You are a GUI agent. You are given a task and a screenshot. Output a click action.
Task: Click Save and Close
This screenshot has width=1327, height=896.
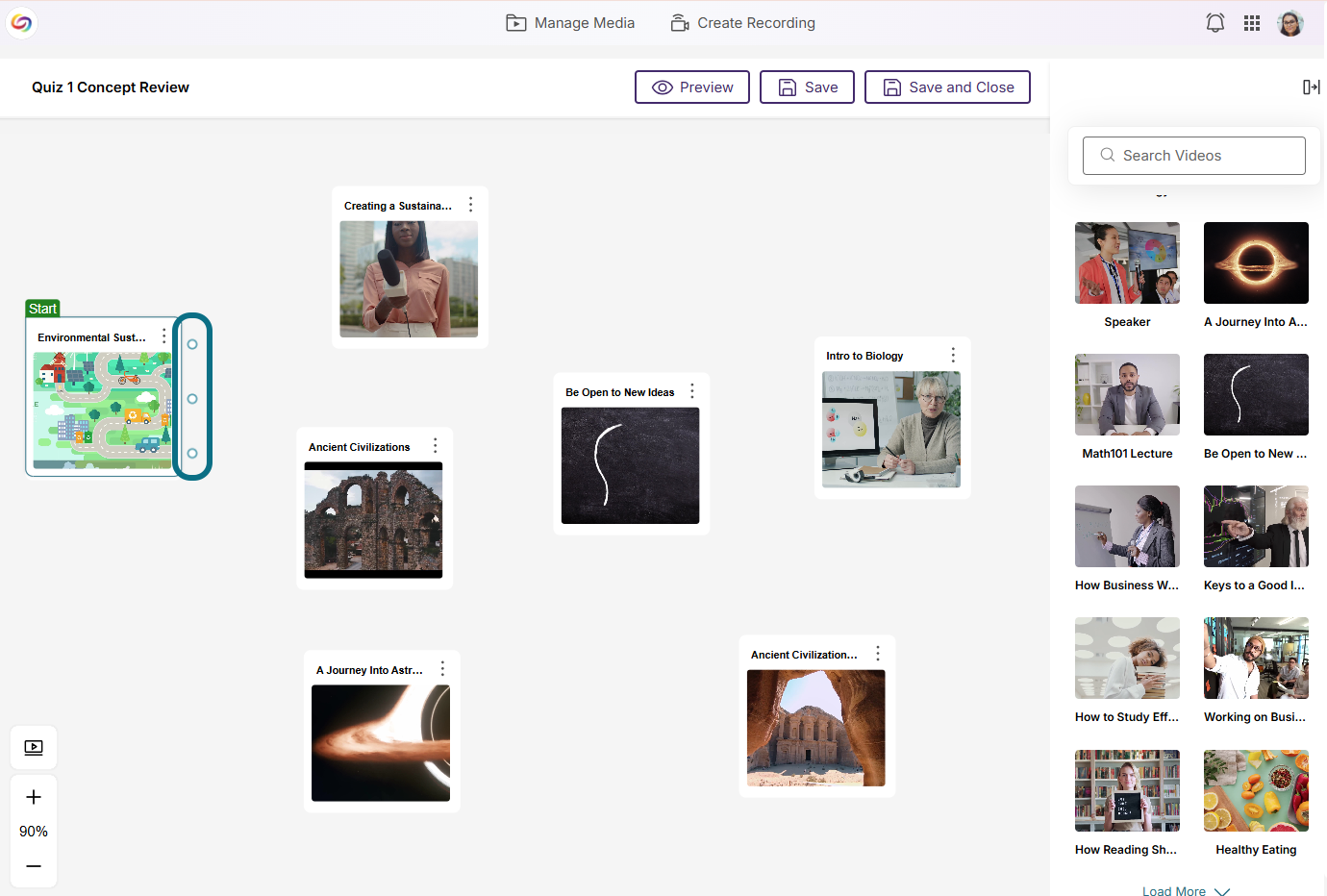click(x=947, y=87)
